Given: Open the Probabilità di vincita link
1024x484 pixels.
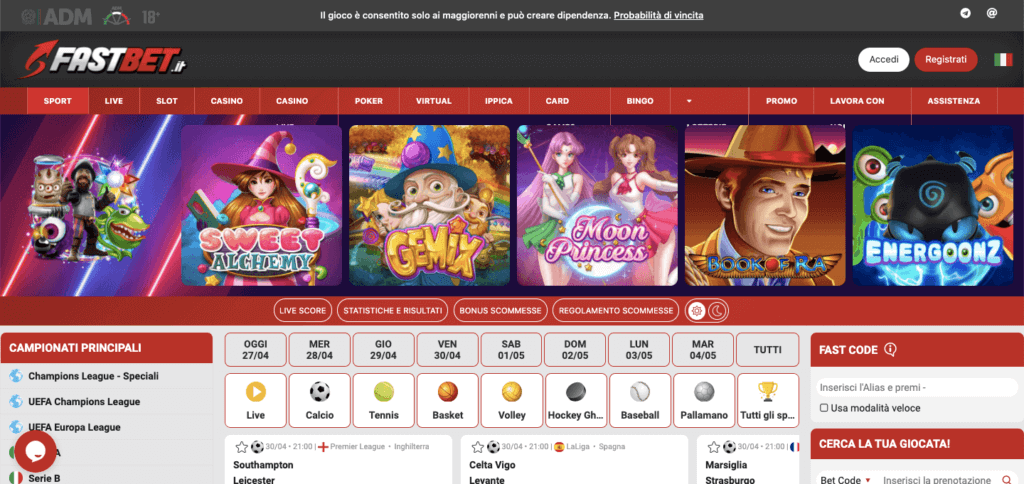Looking at the screenshot, I should (x=658, y=15).
